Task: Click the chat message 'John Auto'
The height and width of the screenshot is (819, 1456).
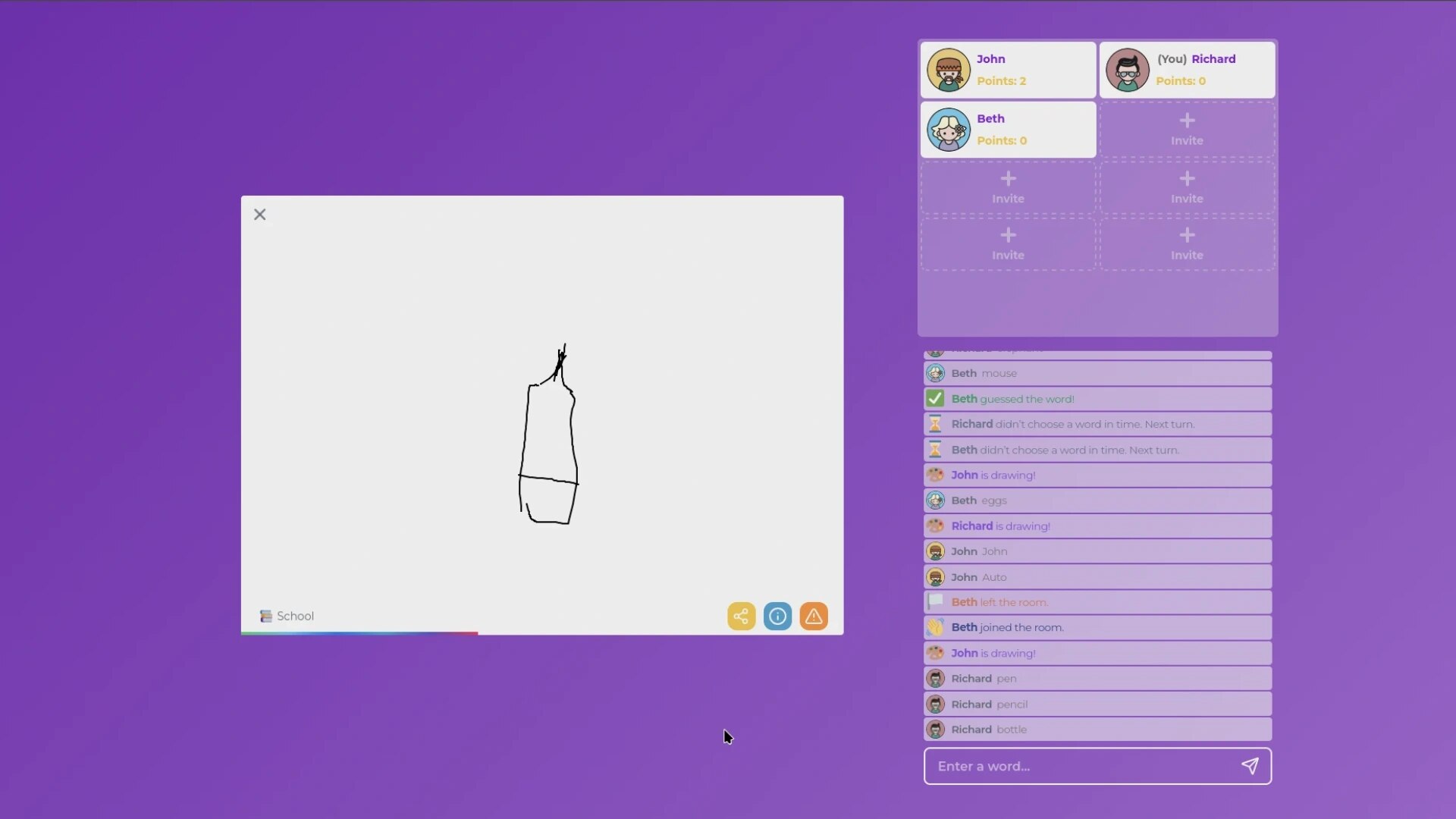Action: pyautogui.click(x=1097, y=577)
